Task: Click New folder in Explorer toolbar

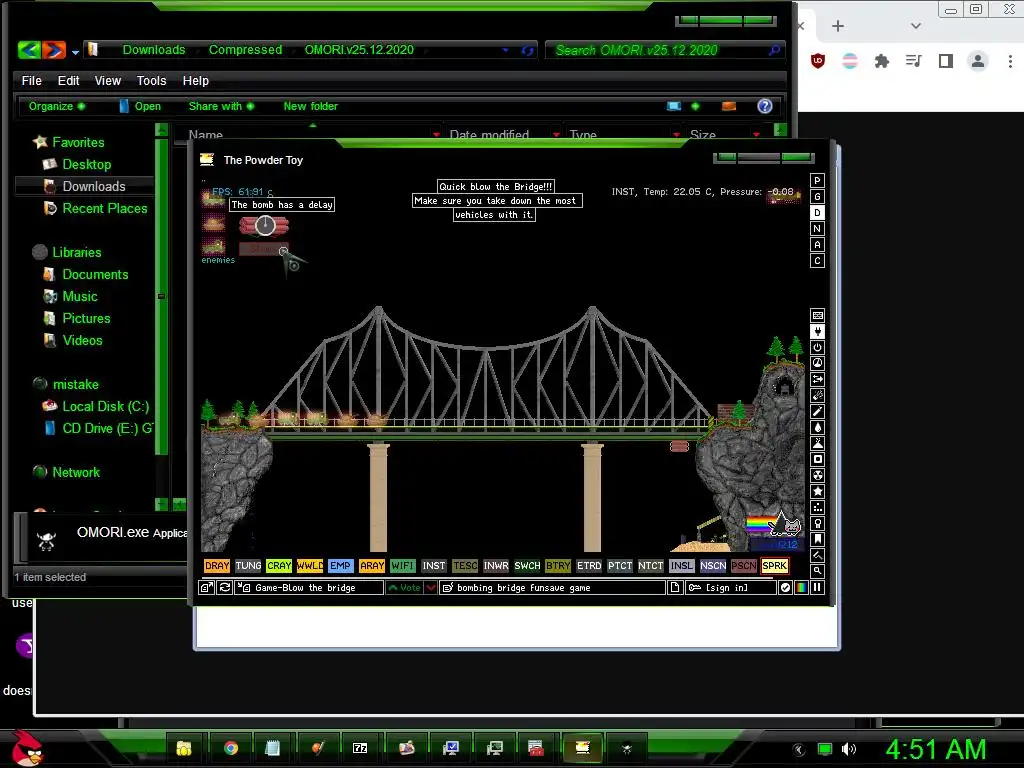Action: (x=310, y=106)
